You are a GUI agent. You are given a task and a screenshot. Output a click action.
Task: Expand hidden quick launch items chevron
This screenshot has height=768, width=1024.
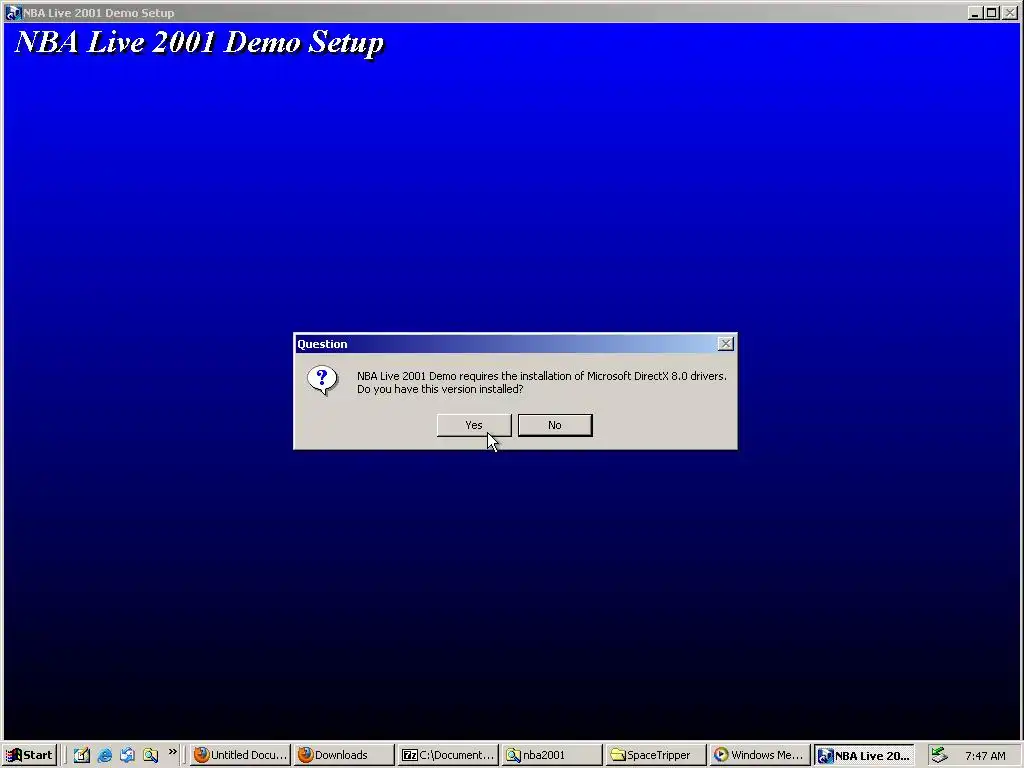(172, 752)
